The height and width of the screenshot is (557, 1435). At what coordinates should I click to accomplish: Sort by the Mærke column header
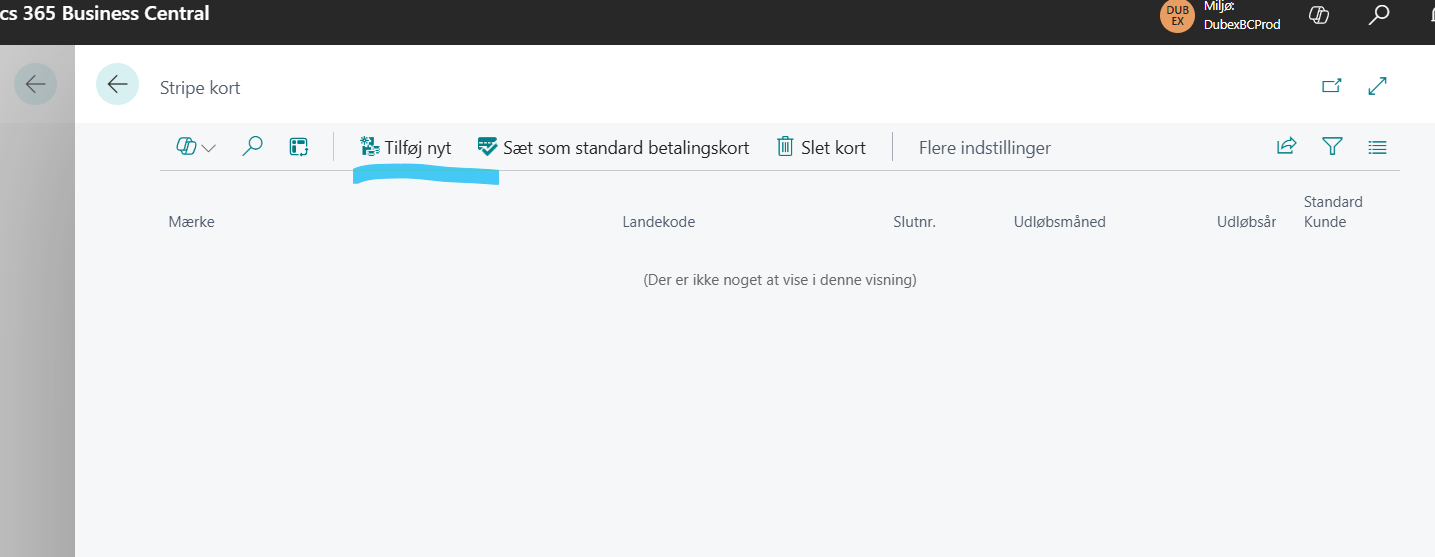click(192, 222)
